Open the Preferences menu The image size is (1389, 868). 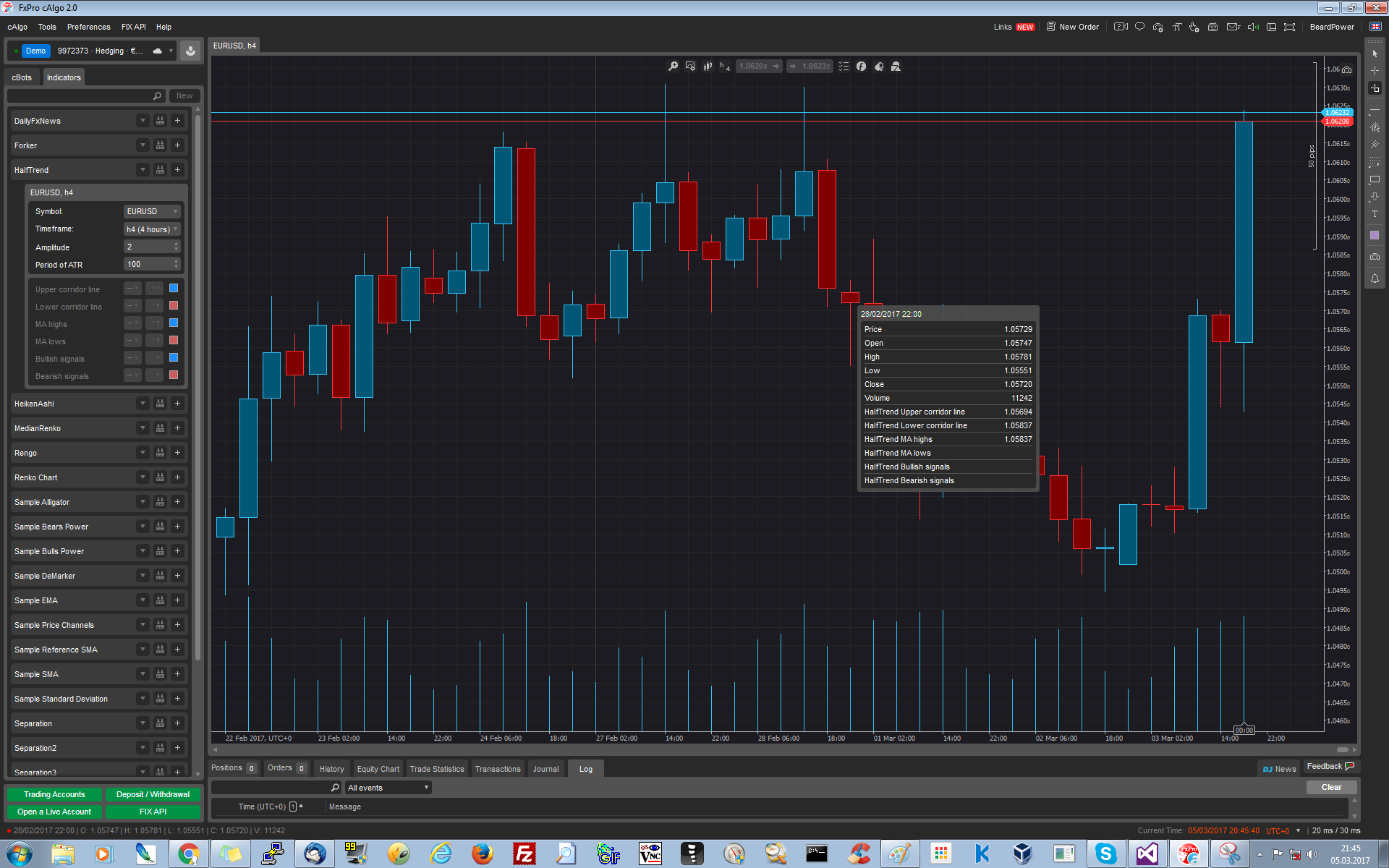click(89, 27)
